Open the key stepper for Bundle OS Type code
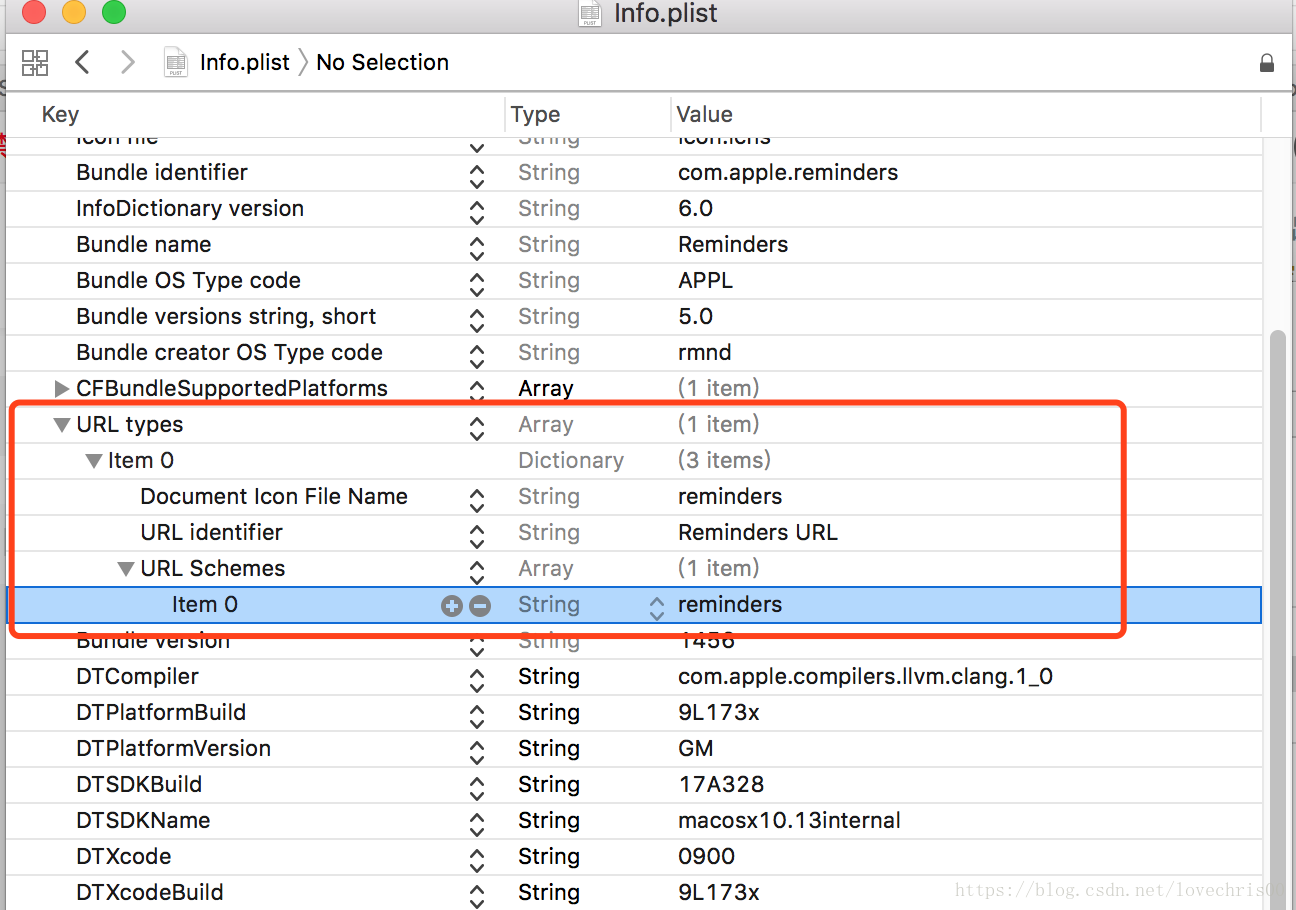This screenshot has width=1296, height=910. tap(477, 284)
